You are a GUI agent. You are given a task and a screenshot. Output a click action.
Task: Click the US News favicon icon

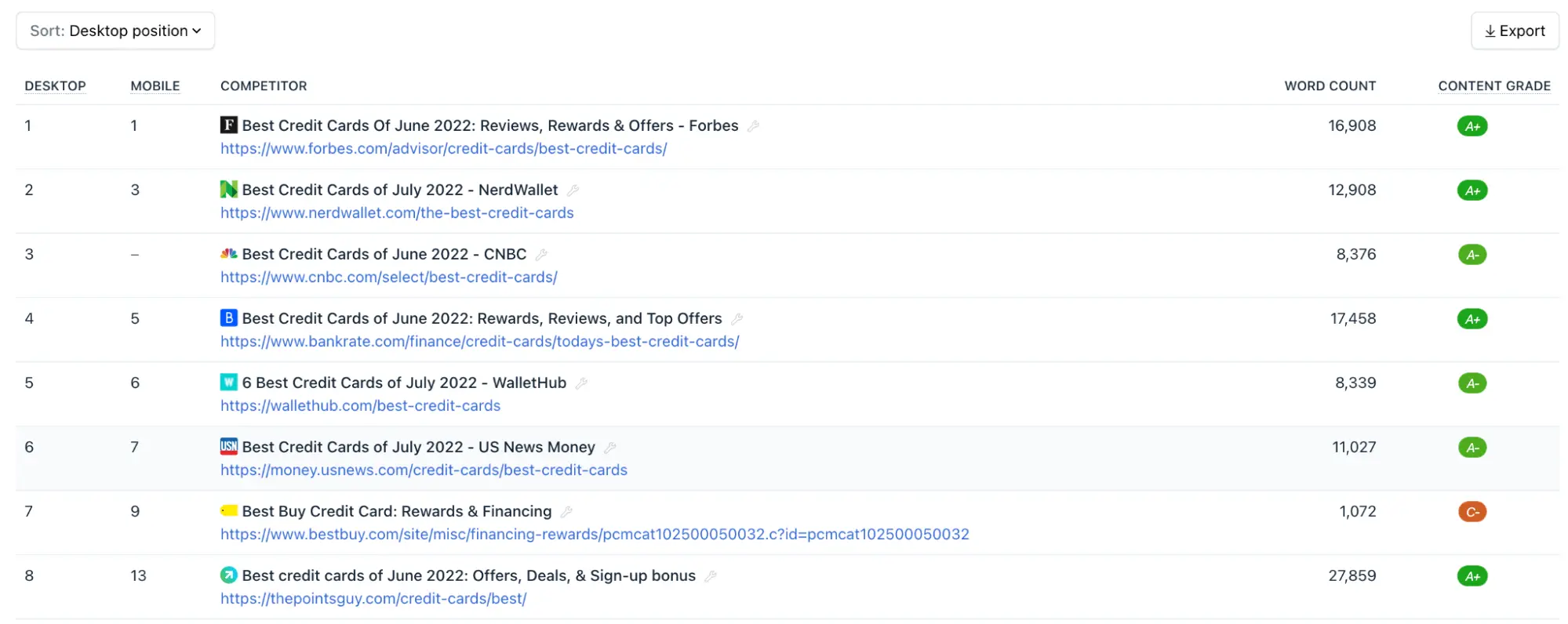click(x=229, y=446)
